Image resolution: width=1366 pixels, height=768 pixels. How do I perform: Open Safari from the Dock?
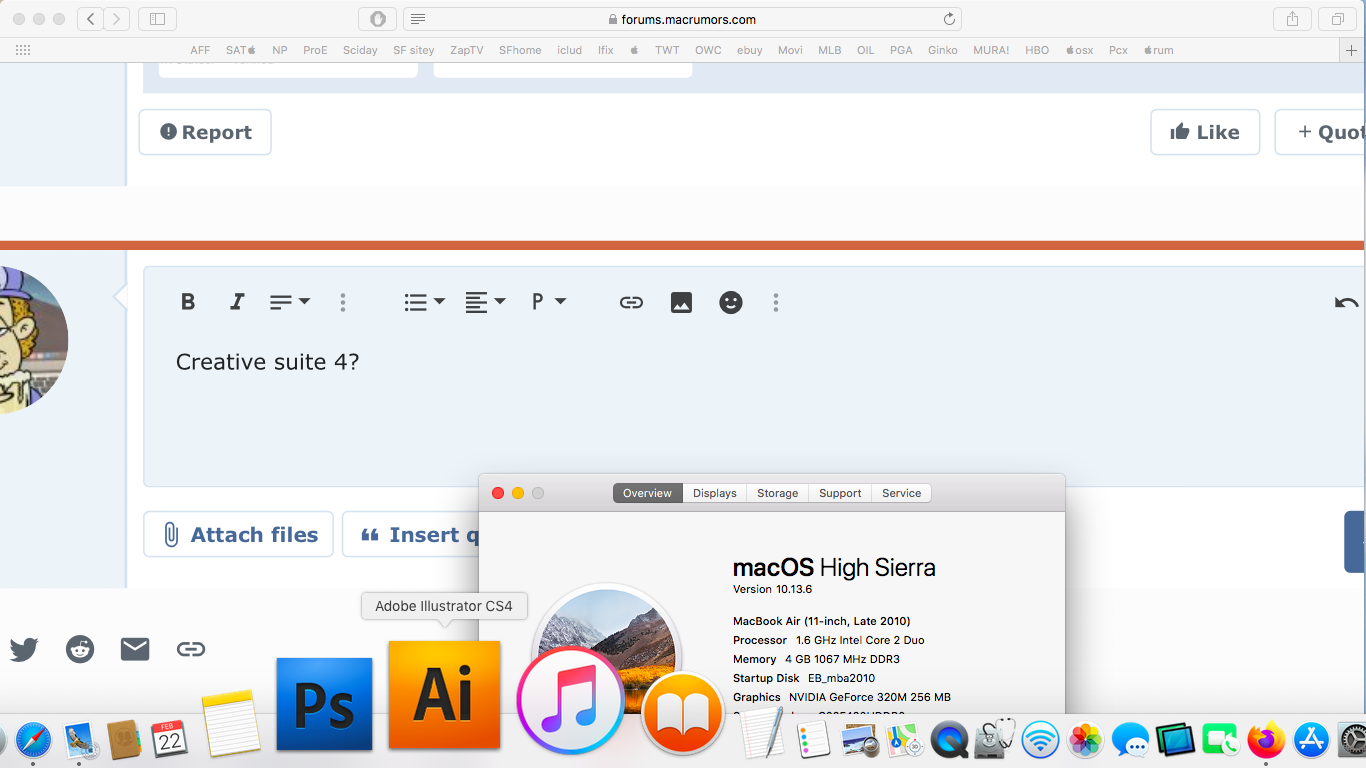pos(33,741)
